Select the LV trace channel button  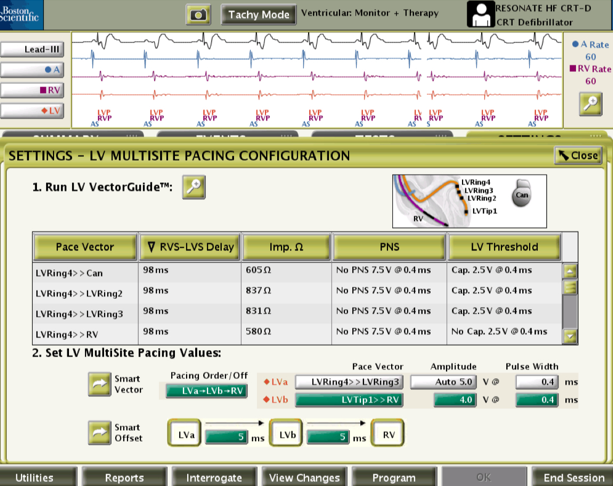click(x=32, y=110)
